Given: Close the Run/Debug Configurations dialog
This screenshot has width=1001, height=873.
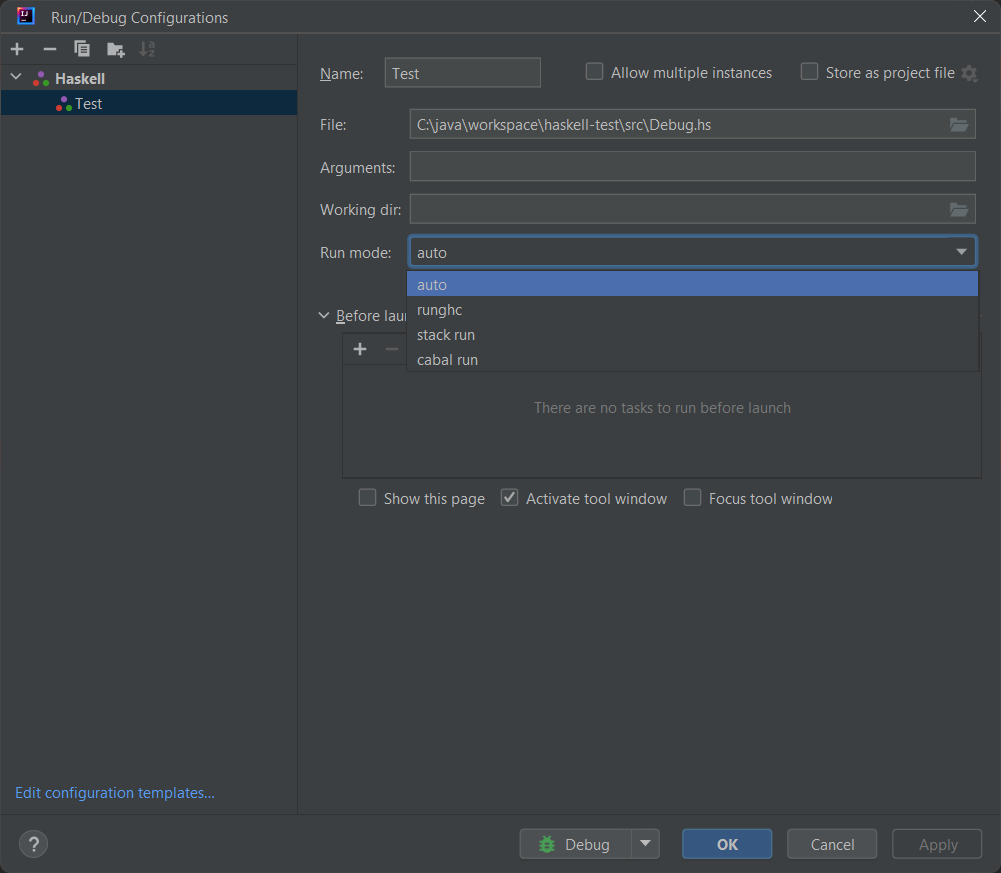Looking at the screenshot, I should click(980, 16).
